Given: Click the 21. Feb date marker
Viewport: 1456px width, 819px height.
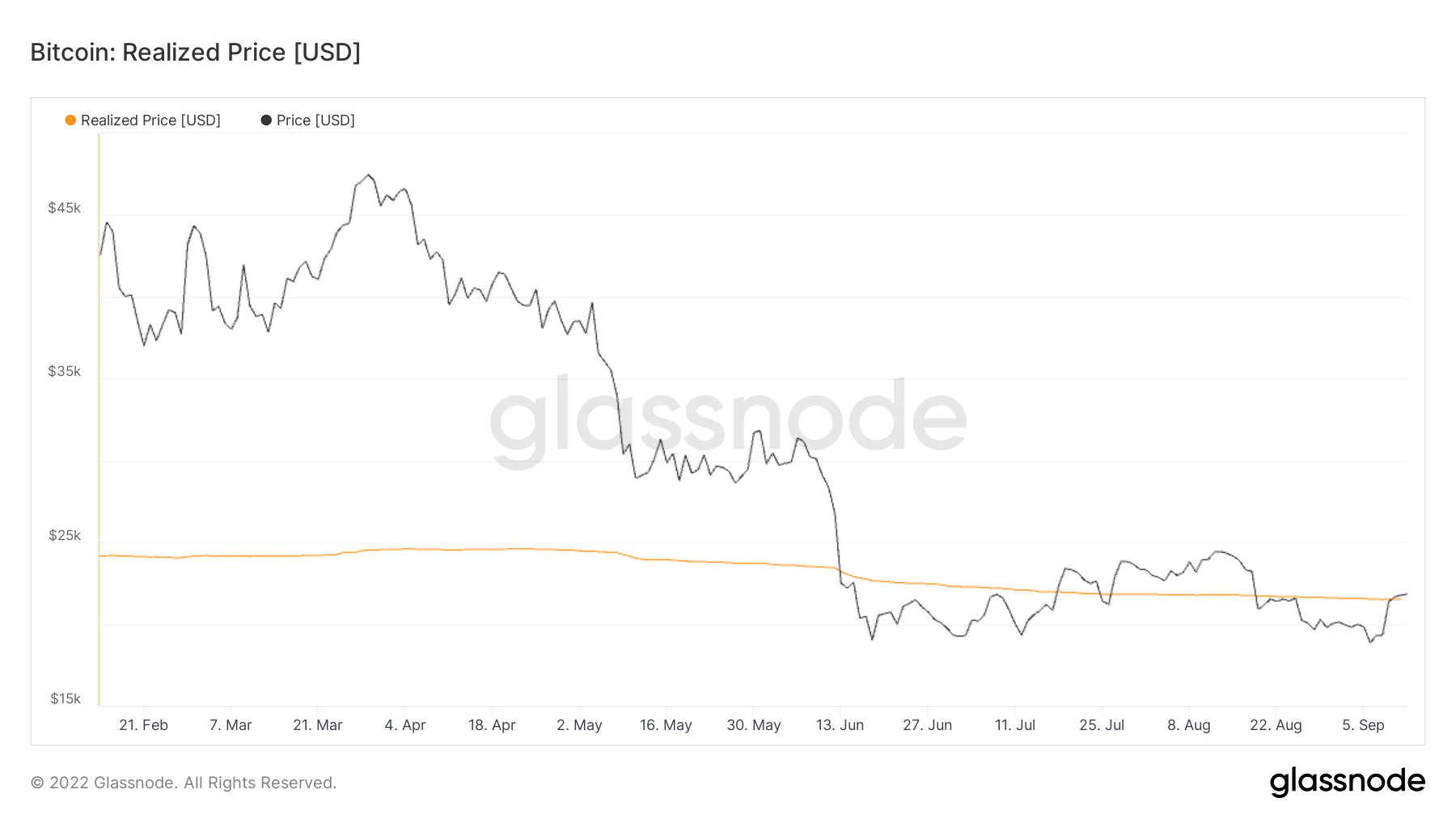Looking at the screenshot, I should 143,725.
